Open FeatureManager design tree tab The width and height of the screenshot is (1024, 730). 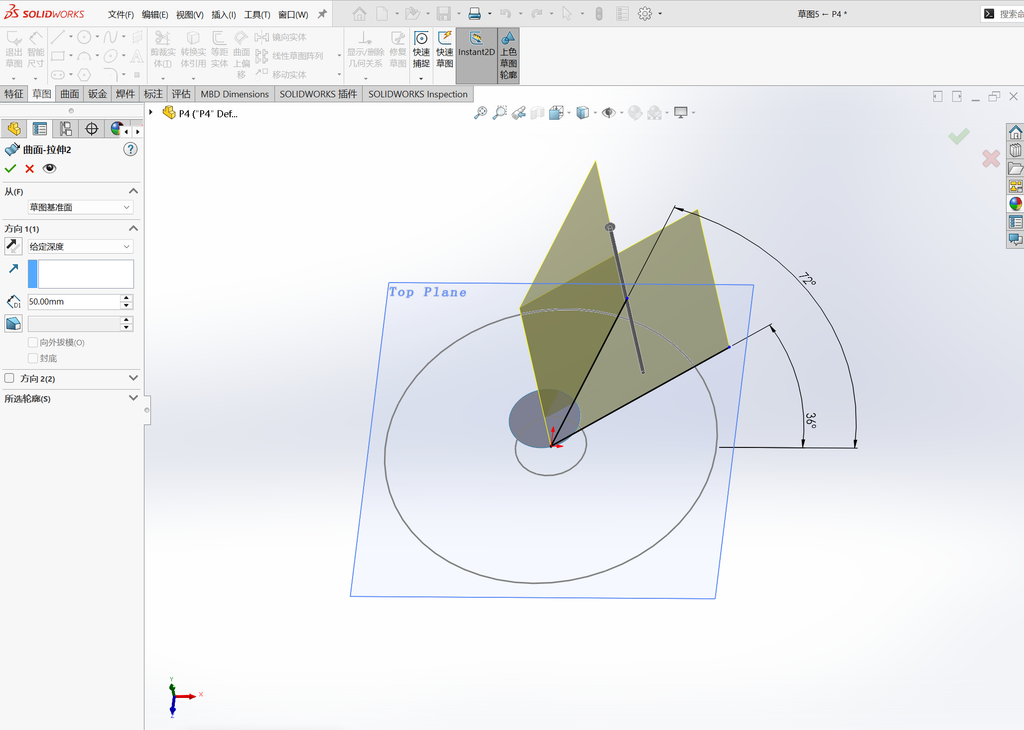(x=14, y=129)
